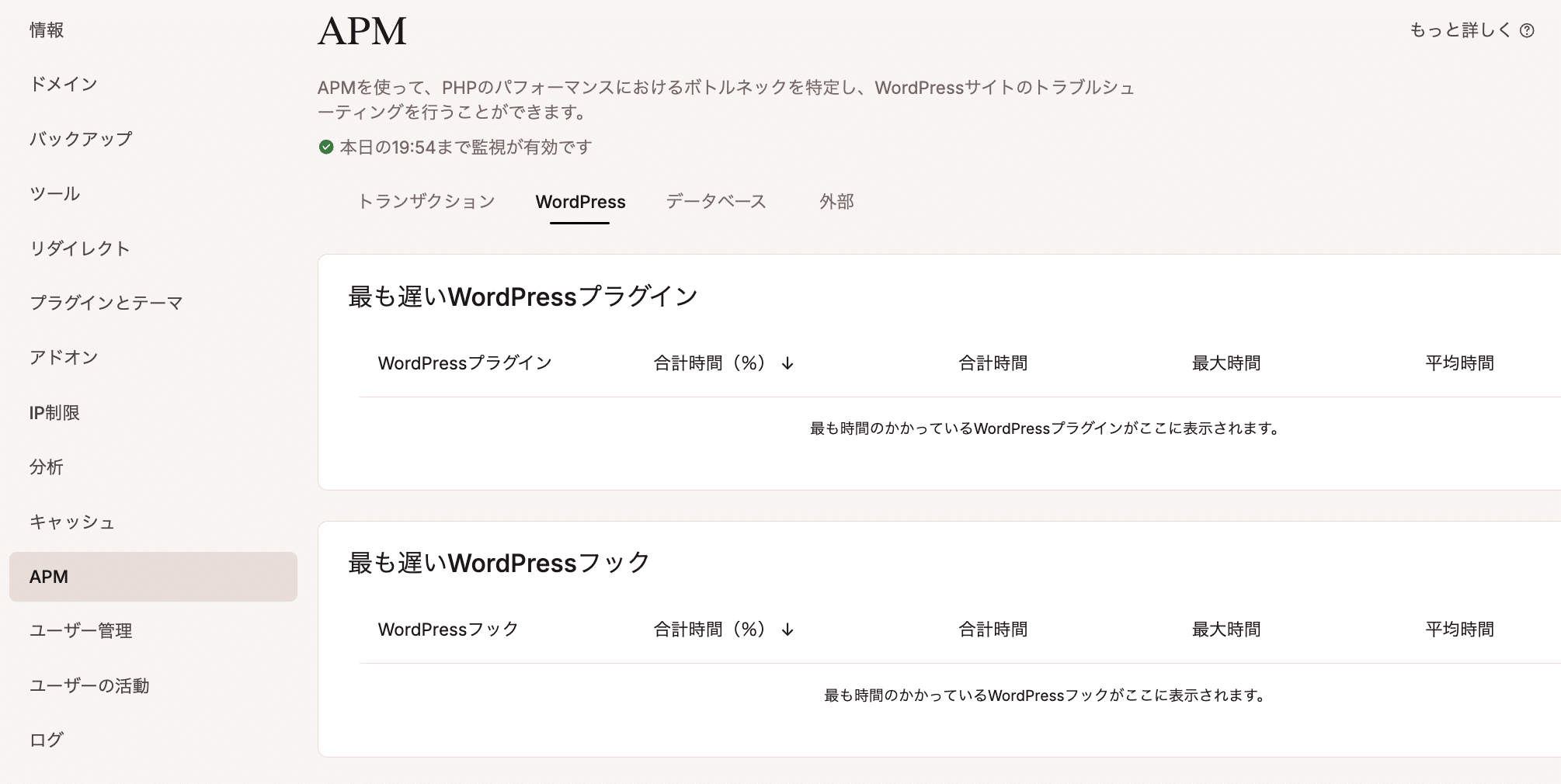This screenshot has height=784, width=1561.
Task: Toggle sorting by 平均時間 in the plugins table
Action: (x=1459, y=363)
